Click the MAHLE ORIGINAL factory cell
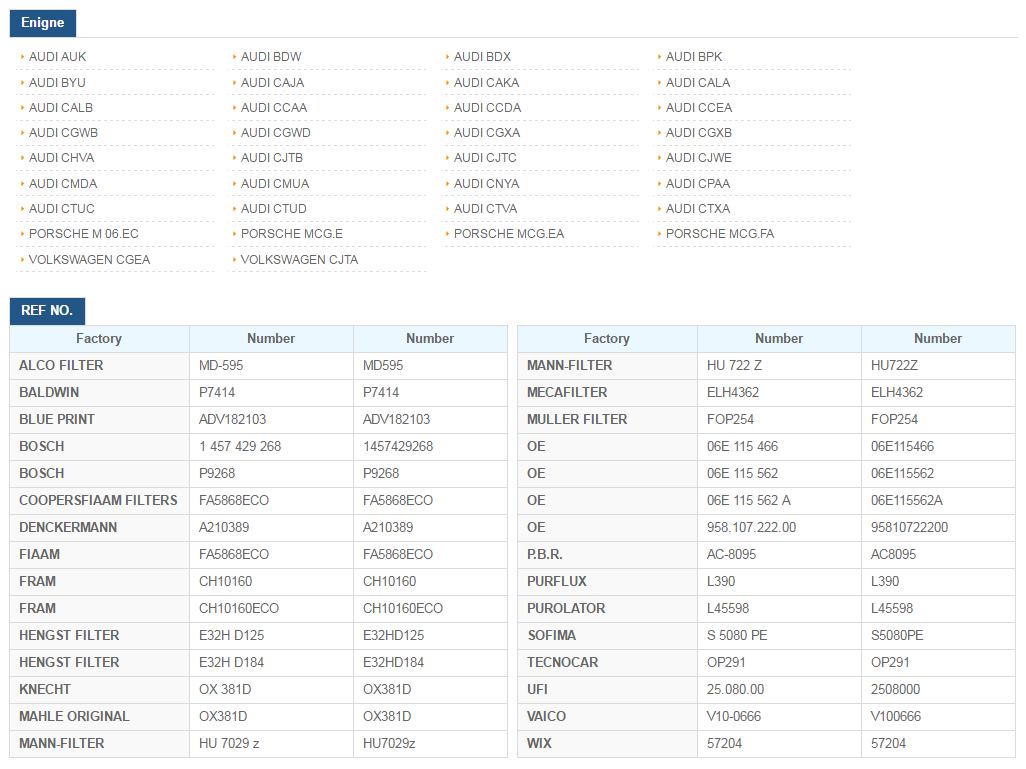The width and height of the screenshot is (1026, 769). click(x=99, y=717)
